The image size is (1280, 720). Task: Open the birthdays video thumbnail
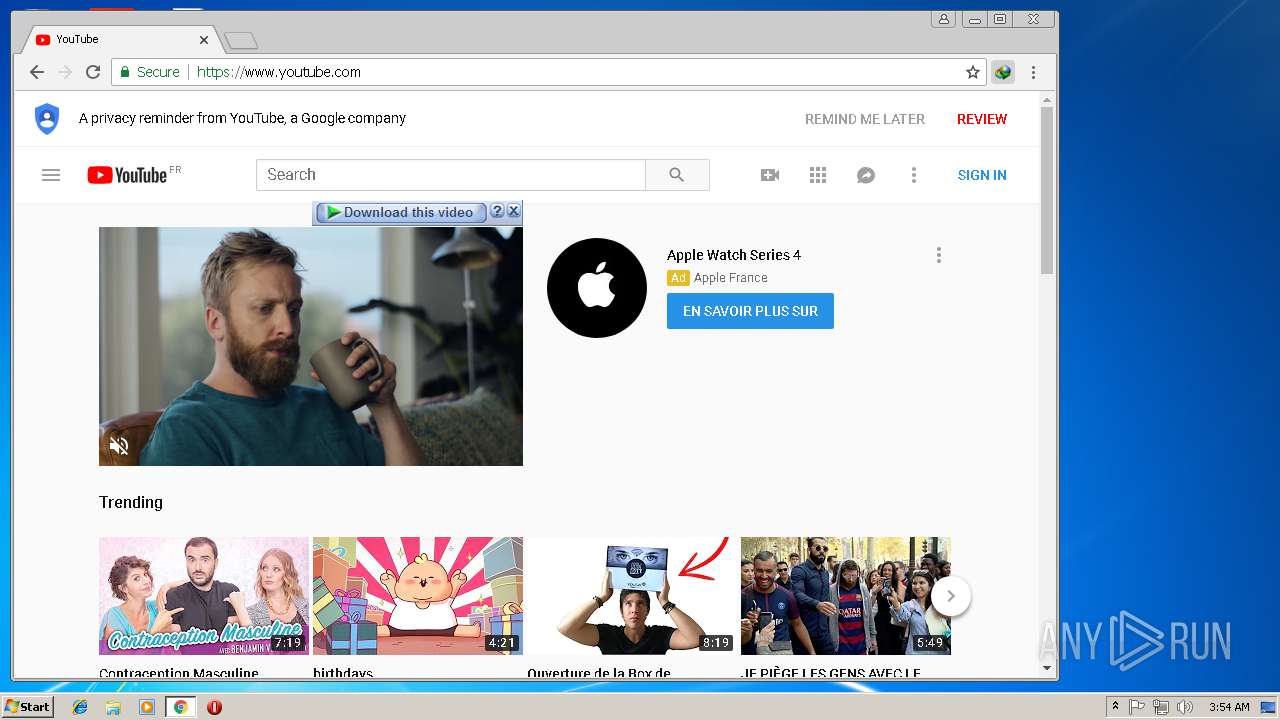pos(418,596)
